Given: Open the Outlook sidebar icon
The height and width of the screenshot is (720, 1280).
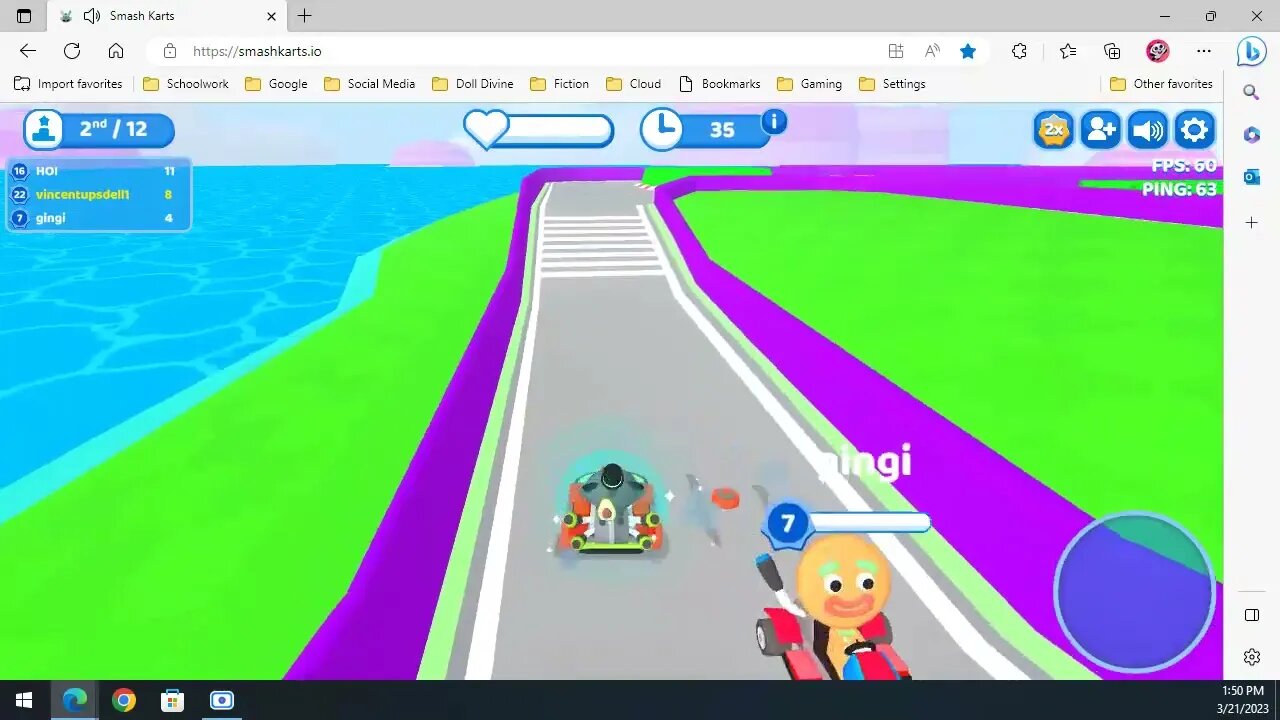Looking at the screenshot, I should [x=1251, y=178].
